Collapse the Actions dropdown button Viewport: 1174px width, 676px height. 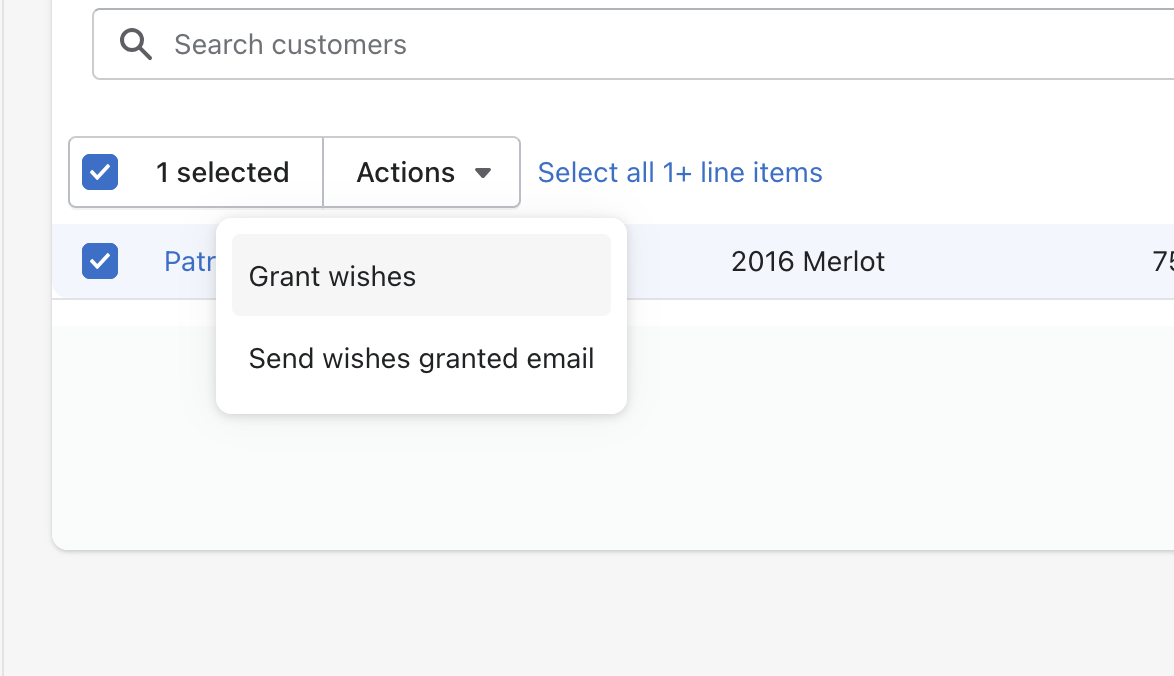tap(422, 172)
